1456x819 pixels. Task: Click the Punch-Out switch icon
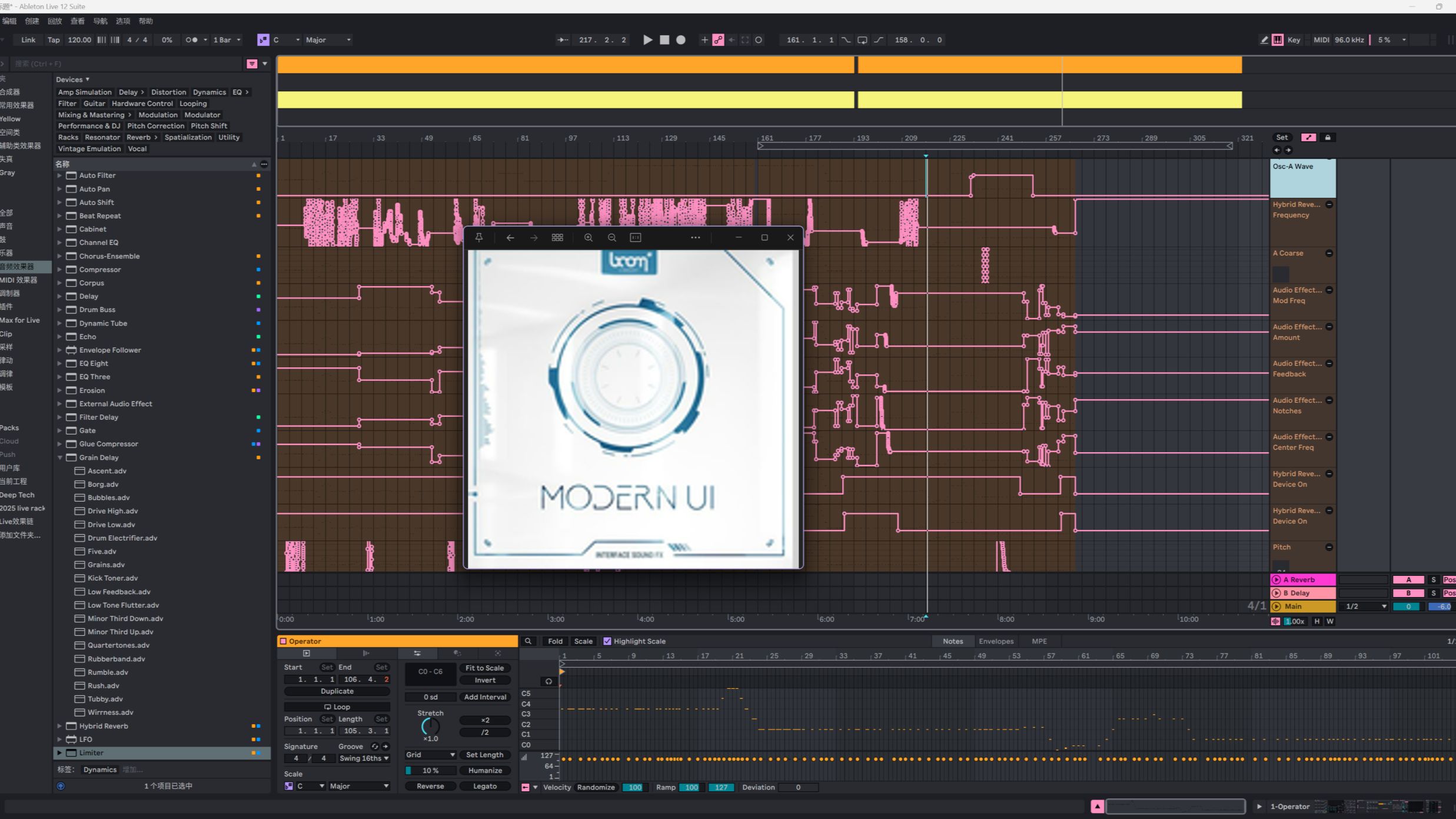click(879, 40)
